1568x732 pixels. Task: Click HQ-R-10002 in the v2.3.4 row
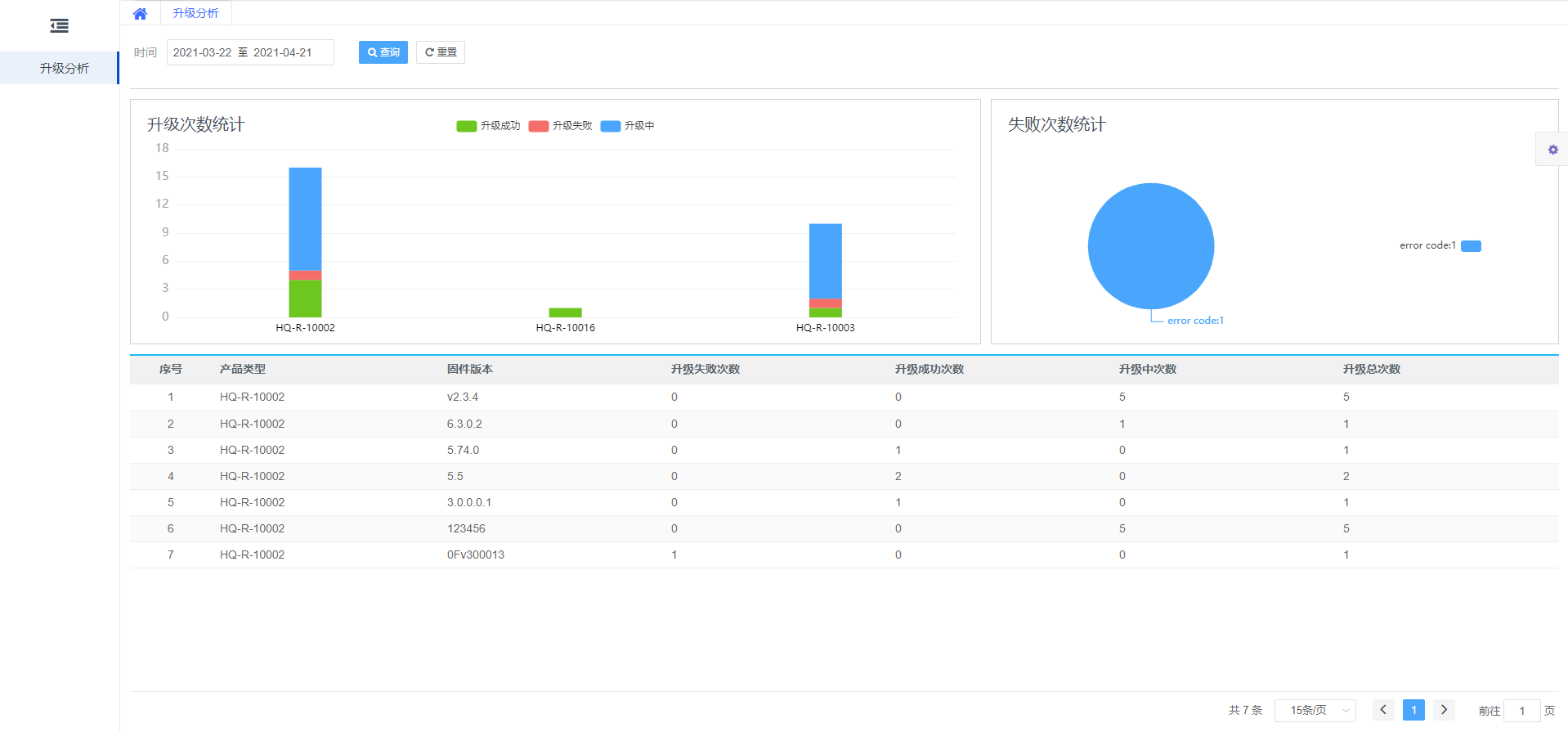pyautogui.click(x=252, y=397)
